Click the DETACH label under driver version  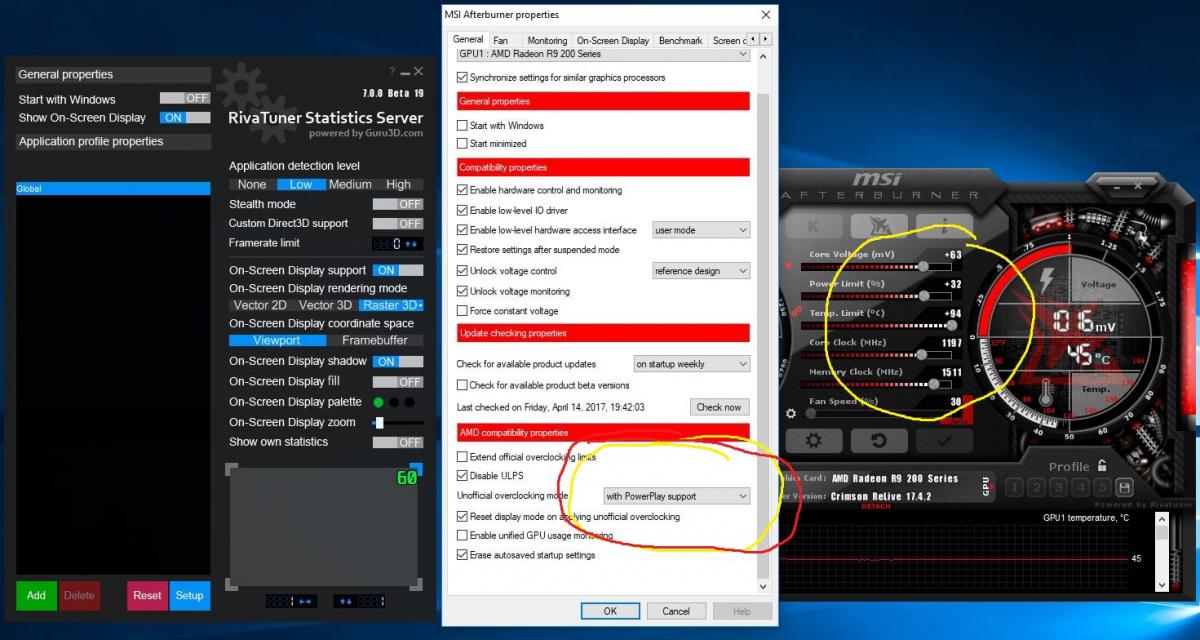(x=875, y=506)
